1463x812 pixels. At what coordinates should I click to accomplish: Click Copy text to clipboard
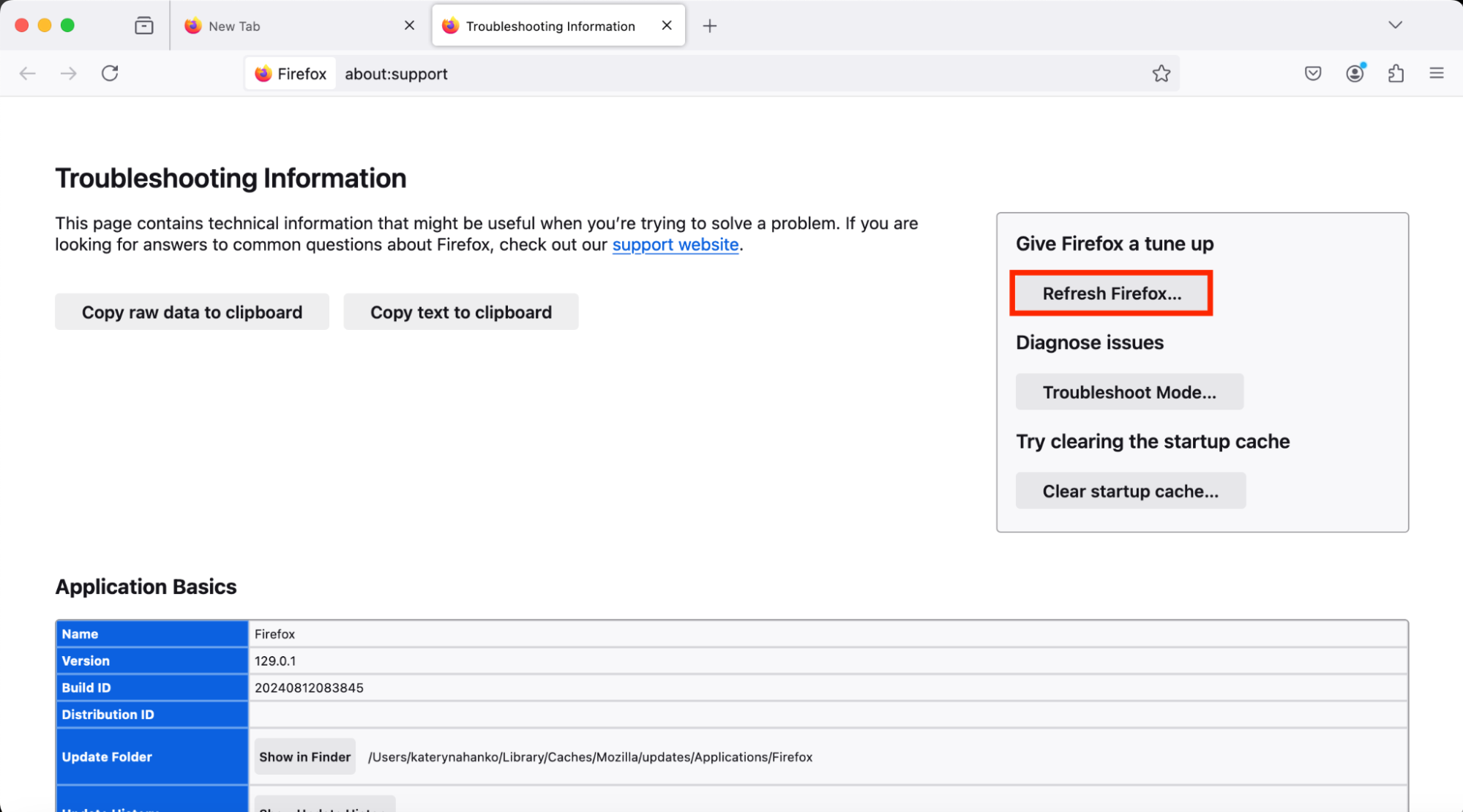pos(461,312)
